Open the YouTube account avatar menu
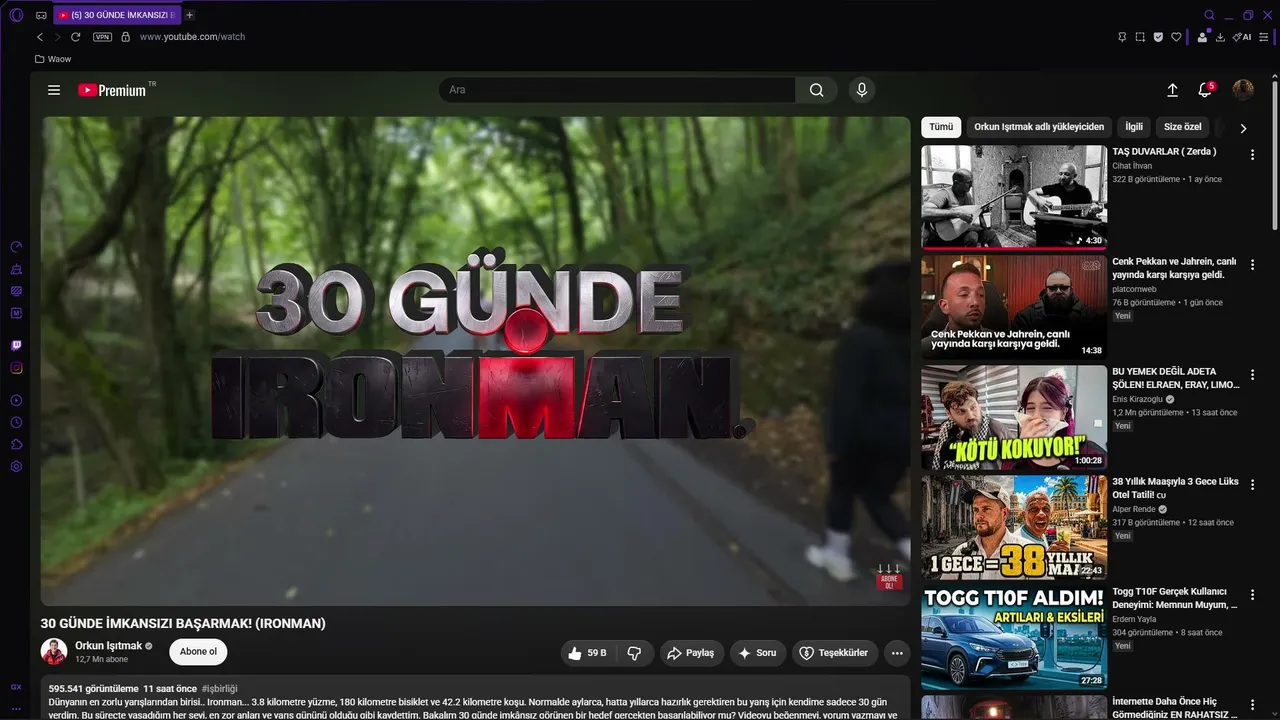 (x=1243, y=90)
